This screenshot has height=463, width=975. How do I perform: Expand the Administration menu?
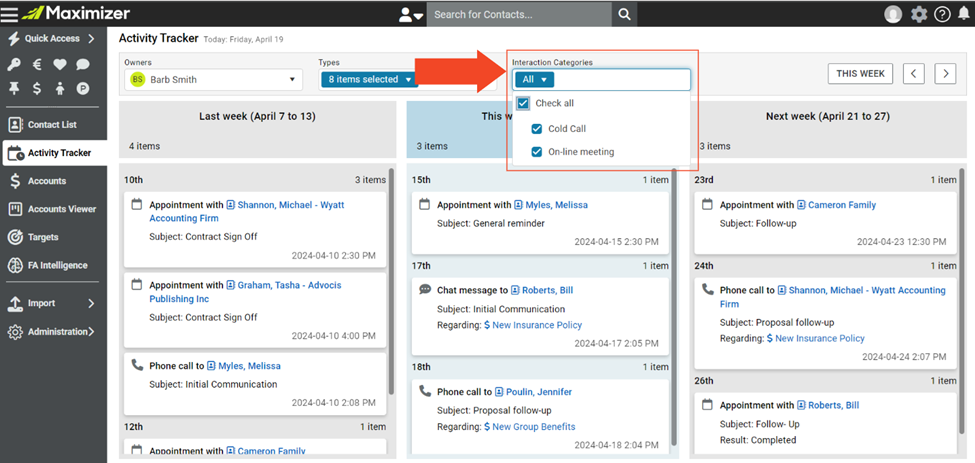tap(54, 332)
